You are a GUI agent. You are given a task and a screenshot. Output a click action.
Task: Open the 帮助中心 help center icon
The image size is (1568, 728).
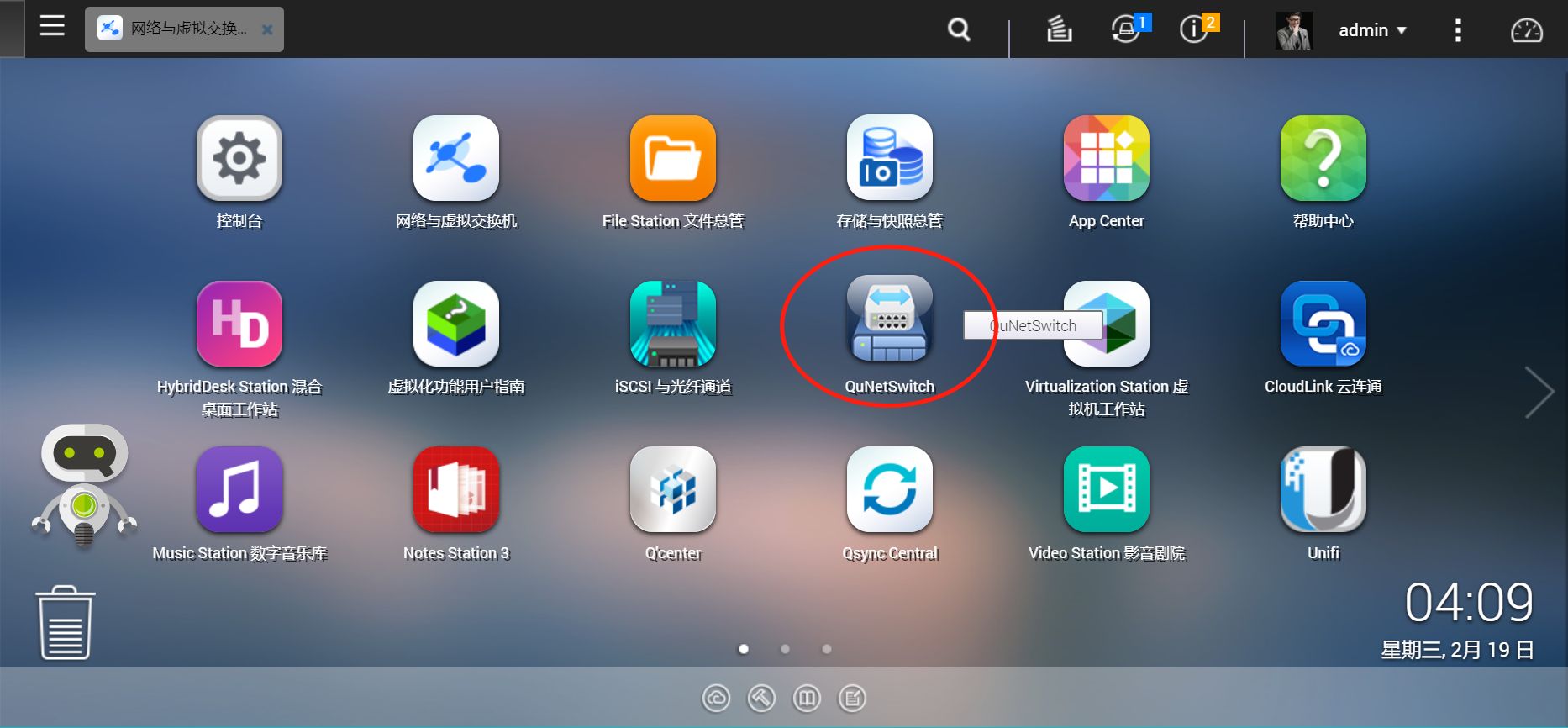pos(1323,158)
